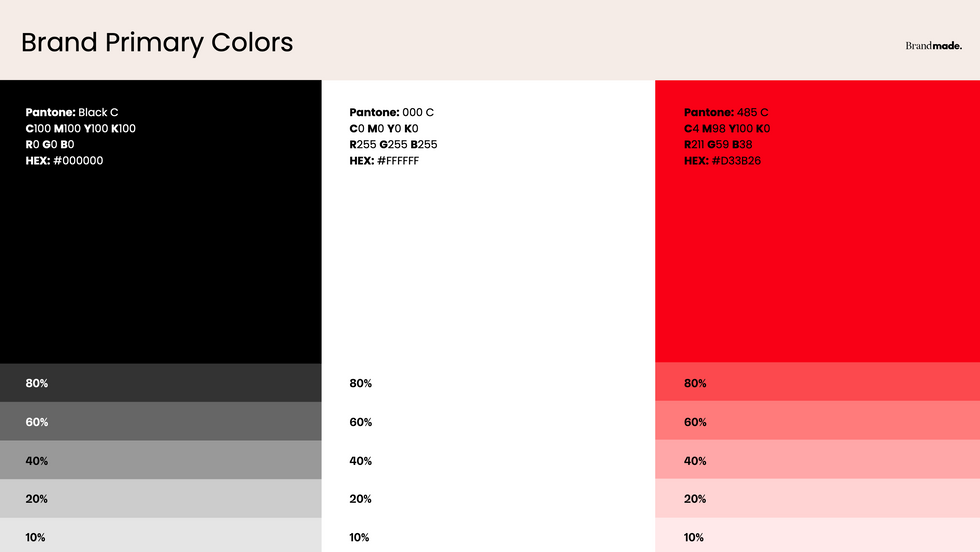Choose the 20% black tint strip

click(160, 498)
